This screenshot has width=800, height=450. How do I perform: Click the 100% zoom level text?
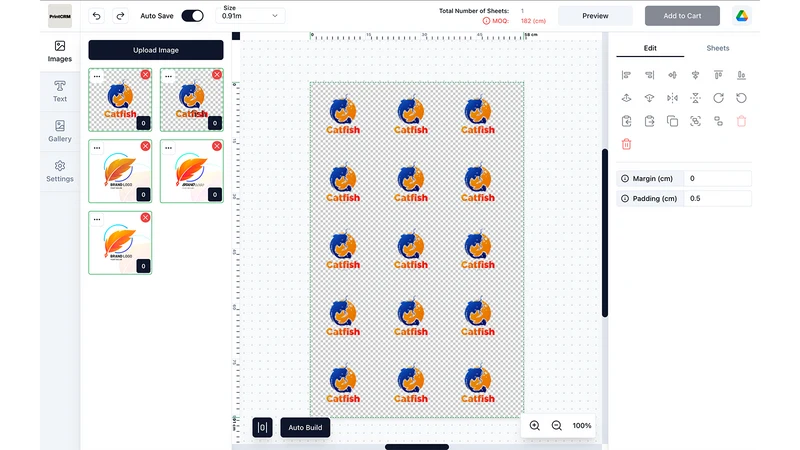click(582, 426)
